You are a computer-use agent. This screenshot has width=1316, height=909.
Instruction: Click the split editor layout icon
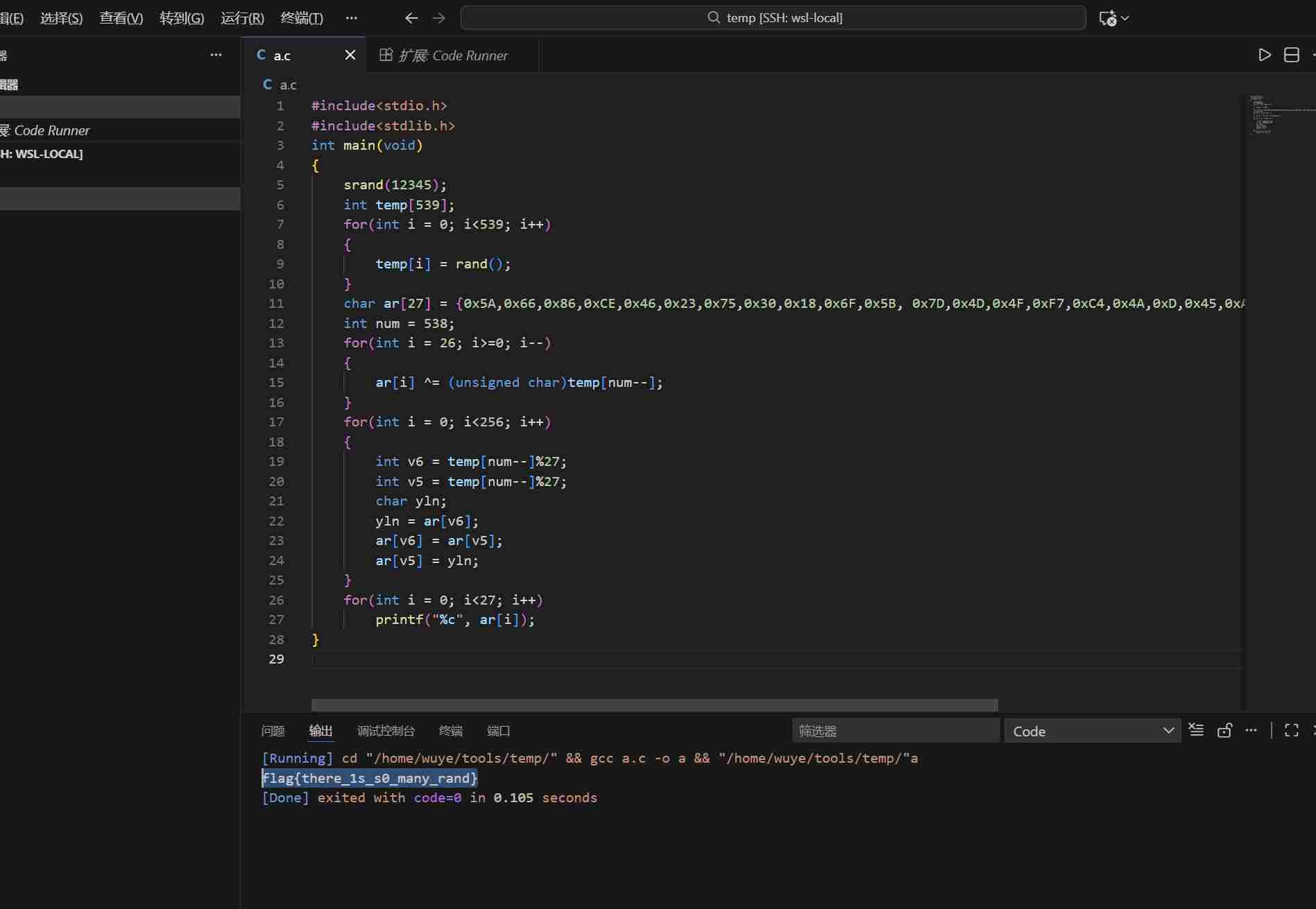pos(1291,55)
